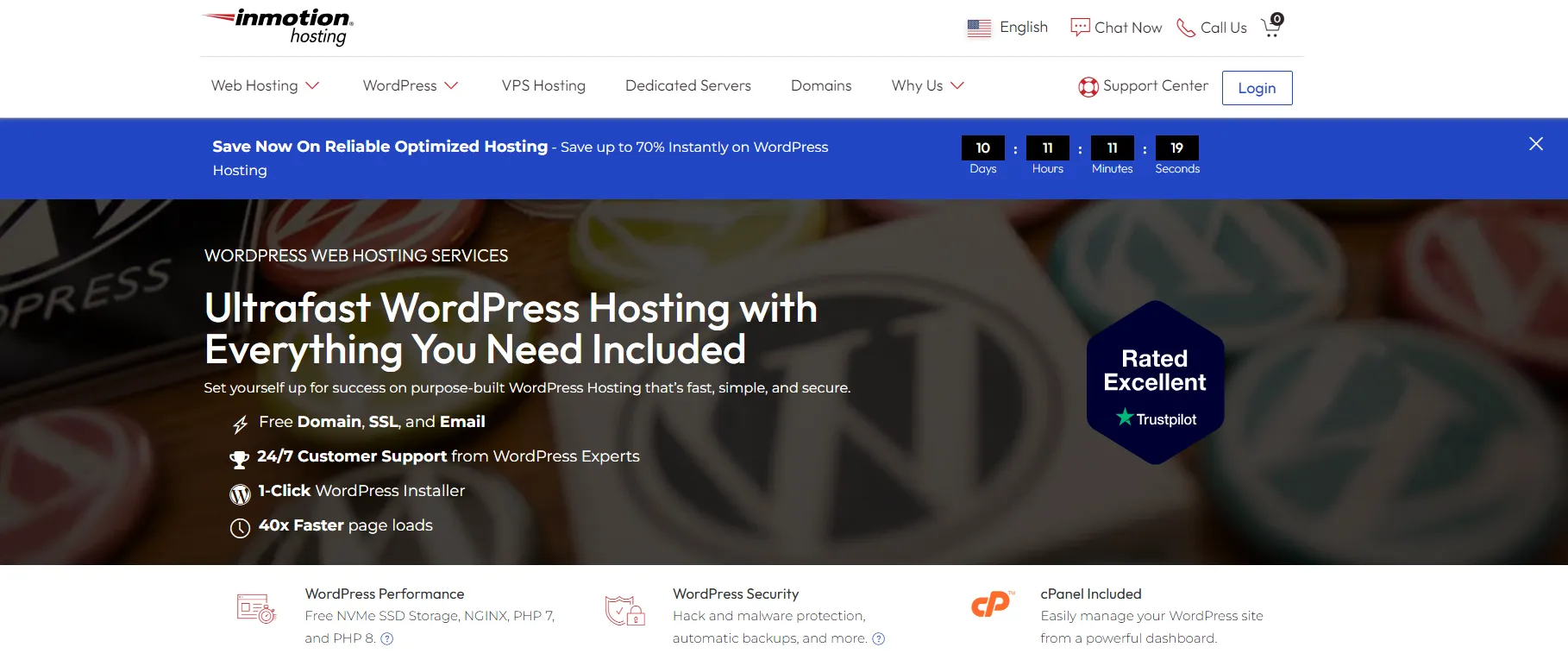Expand the WordPress menu chevron
The width and height of the screenshot is (1568, 666).
(451, 85)
